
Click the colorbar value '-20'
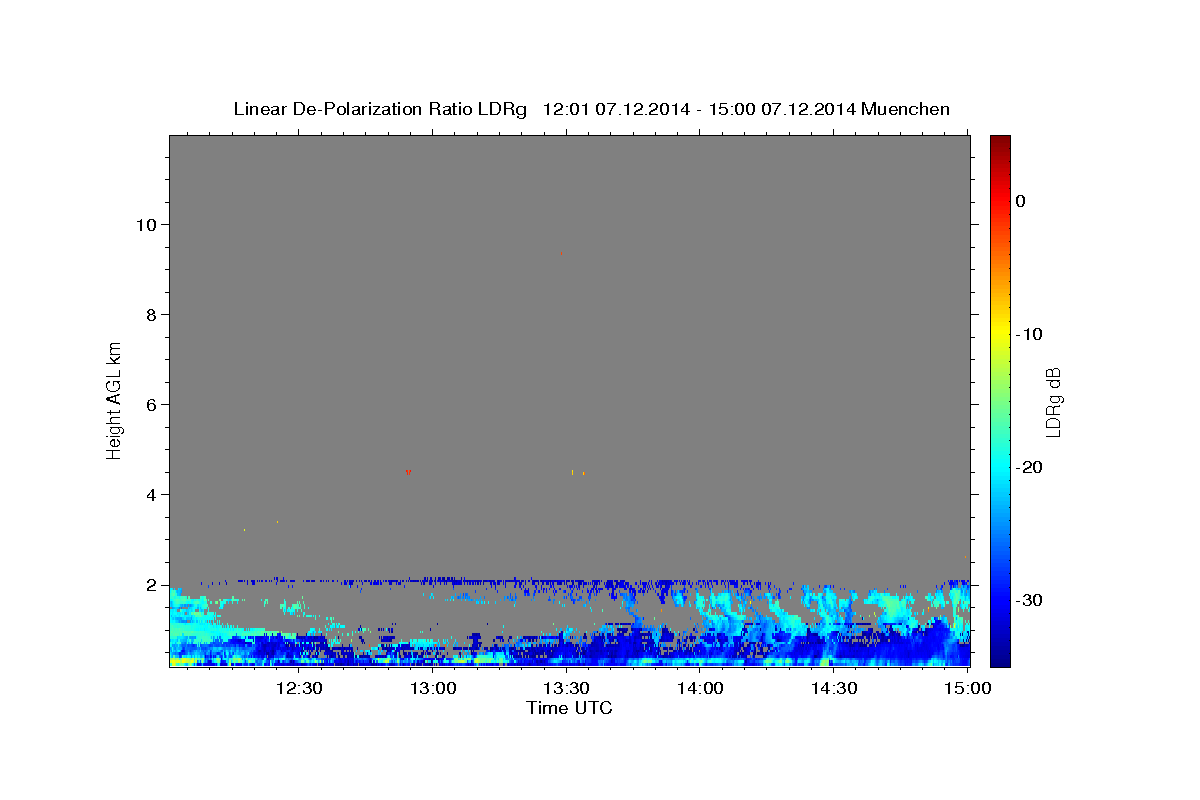(1031, 467)
